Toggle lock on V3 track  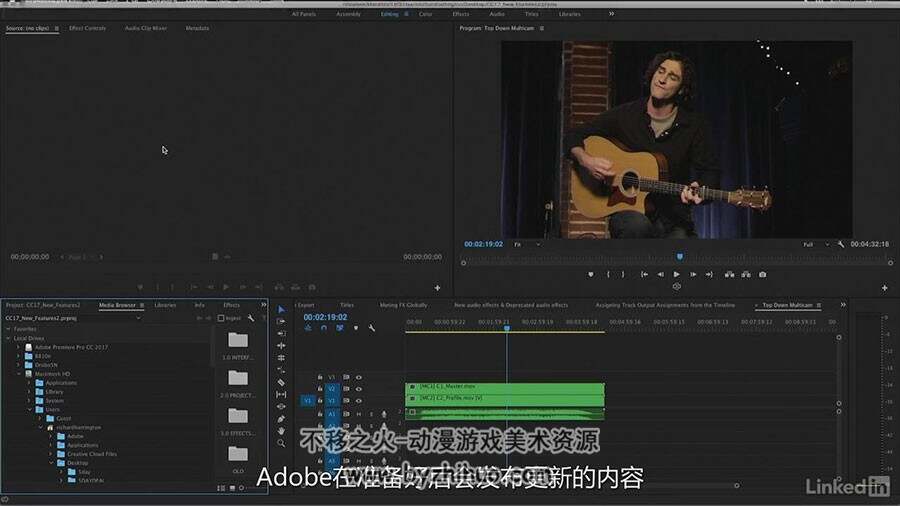(x=320, y=377)
